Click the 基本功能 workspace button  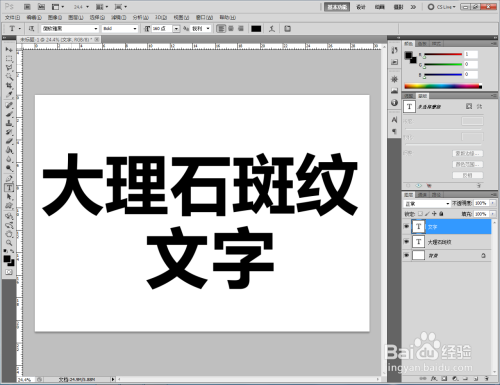[337, 7]
